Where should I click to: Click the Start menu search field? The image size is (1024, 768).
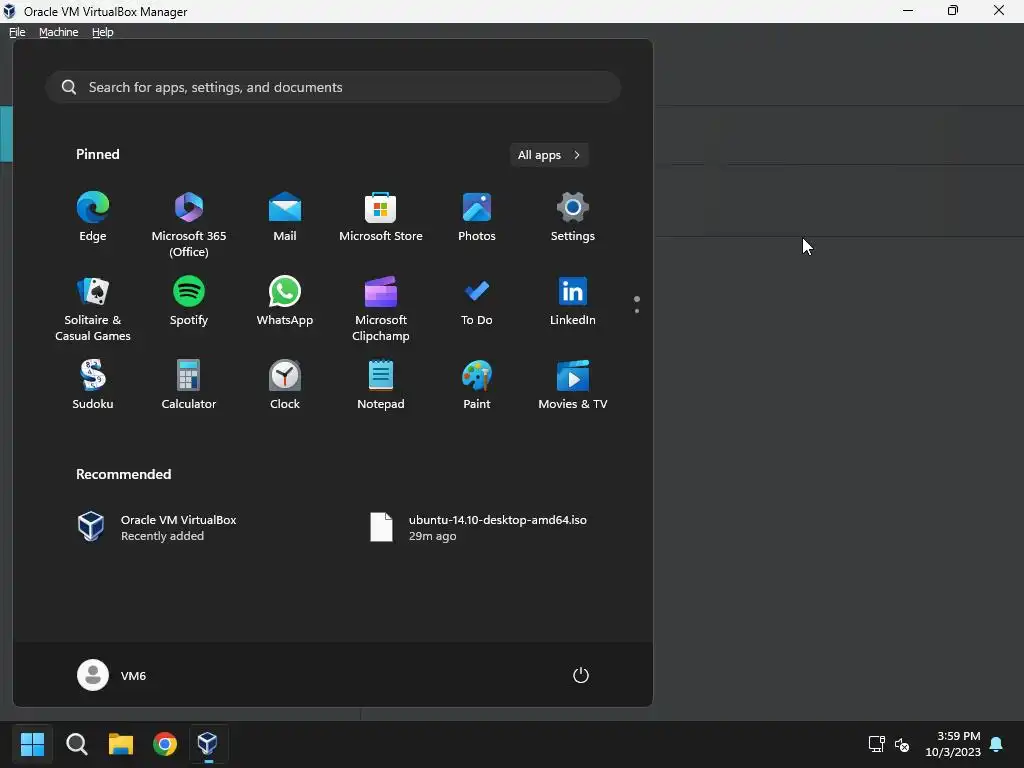point(333,87)
